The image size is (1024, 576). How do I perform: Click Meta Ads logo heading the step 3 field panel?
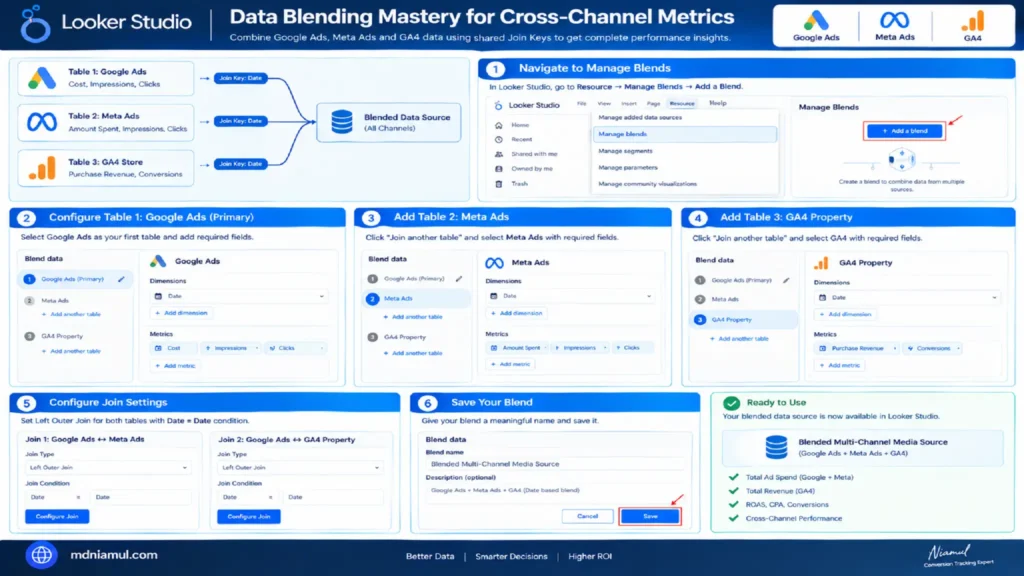[494, 263]
